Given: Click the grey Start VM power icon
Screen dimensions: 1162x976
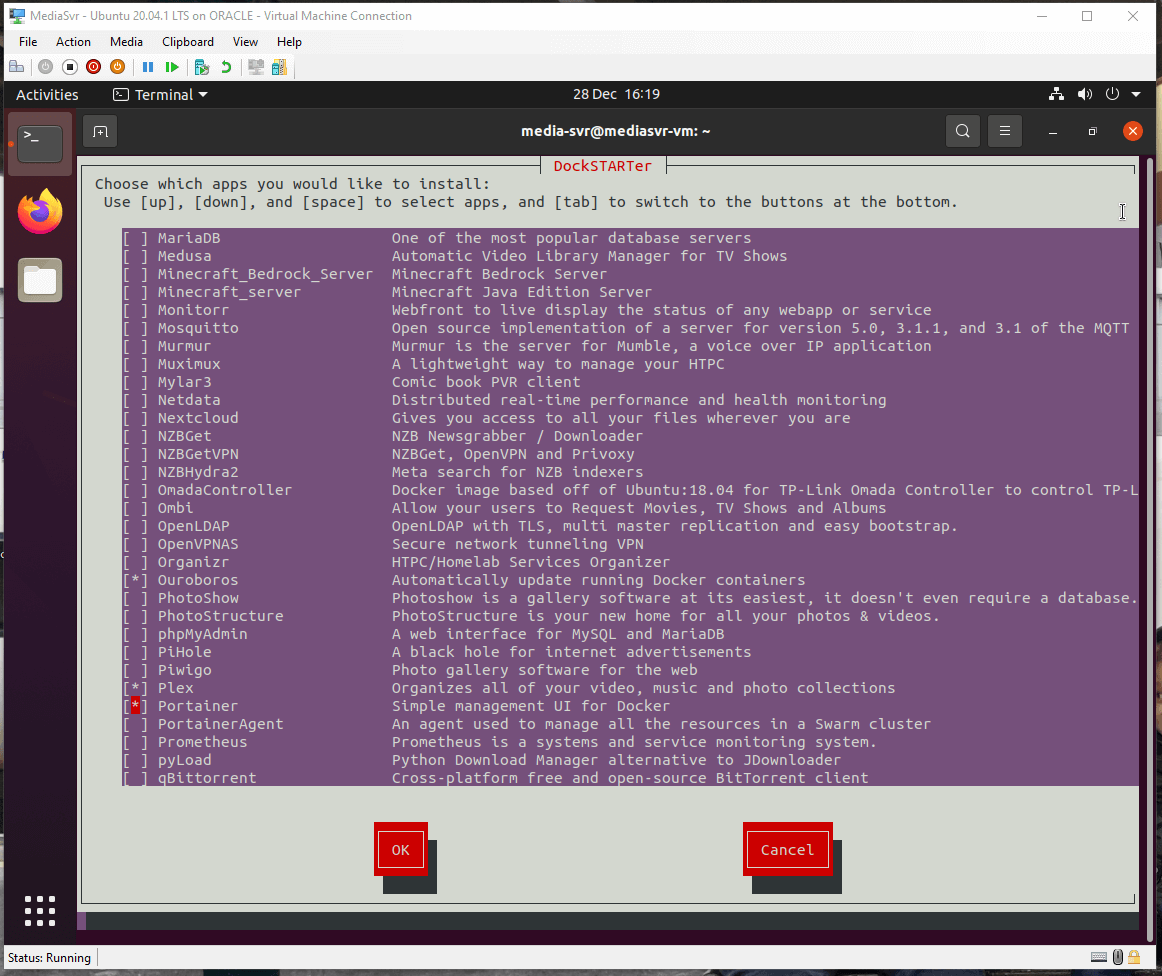Looking at the screenshot, I should point(45,67).
